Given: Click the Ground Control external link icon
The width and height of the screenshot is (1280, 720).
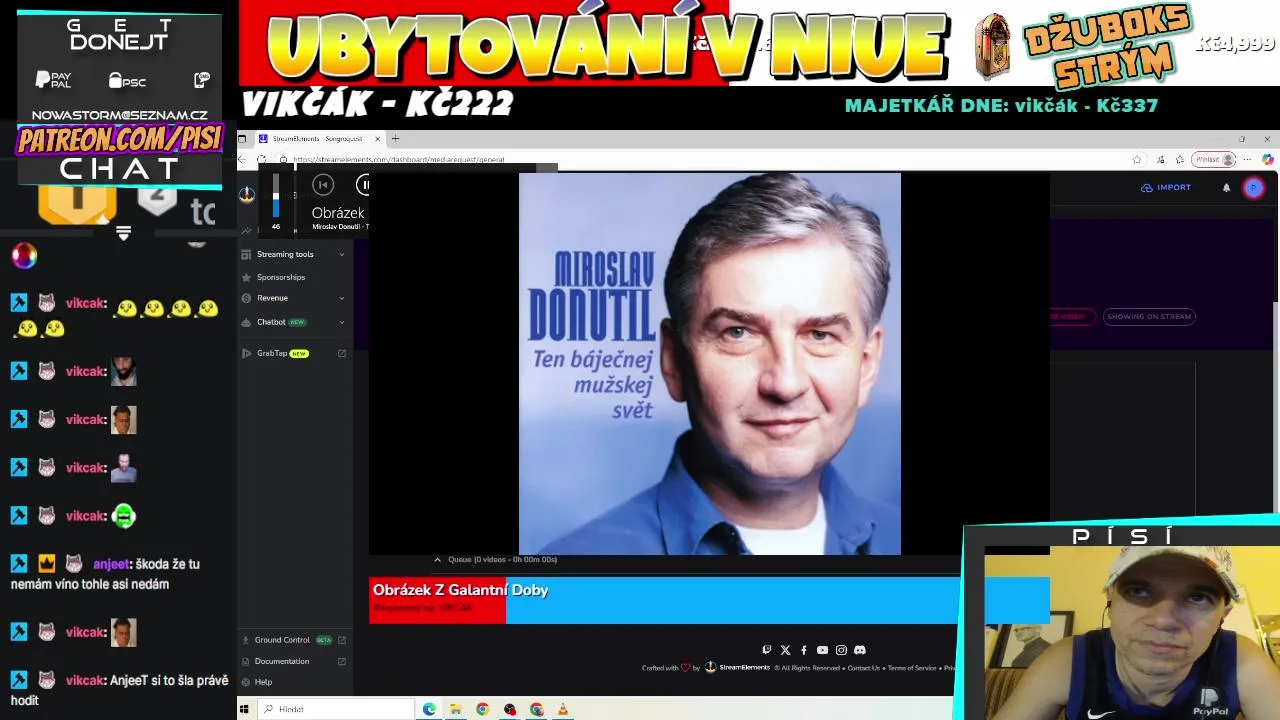Looking at the screenshot, I should pyautogui.click(x=342, y=640).
